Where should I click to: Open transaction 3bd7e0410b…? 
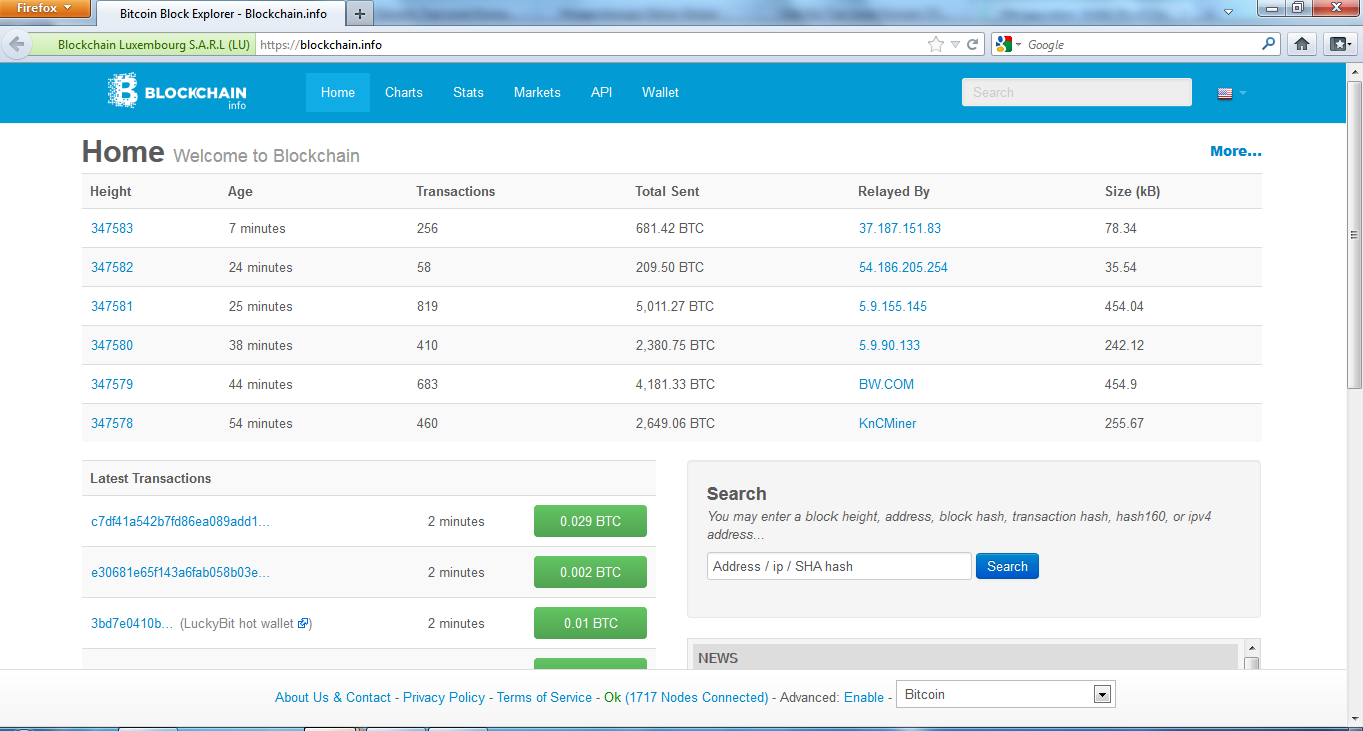[x=132, y=623]
